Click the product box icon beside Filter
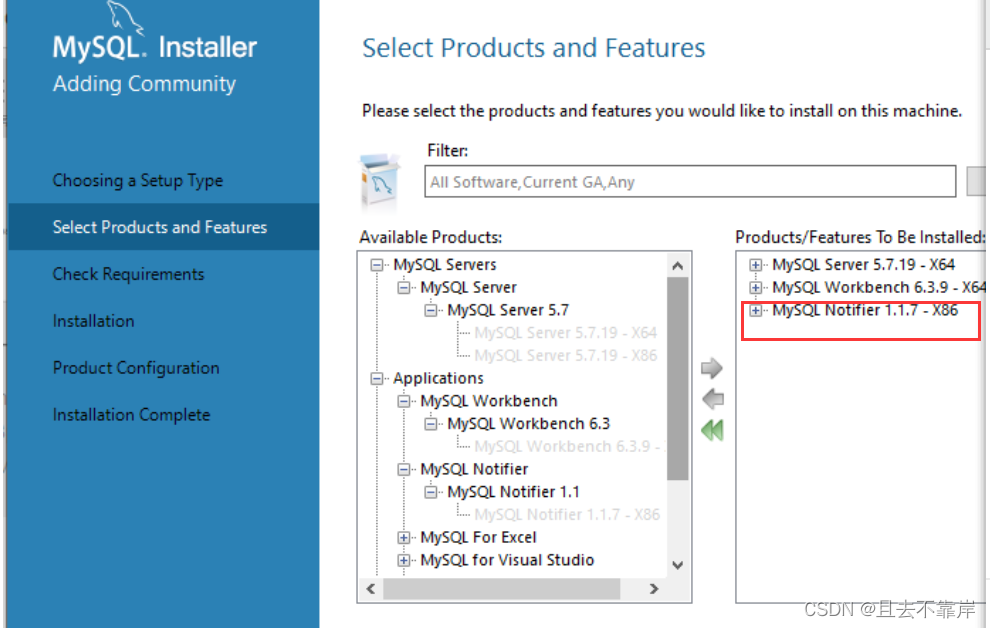This screenshot has height=628, width=990. click(379, 182)
